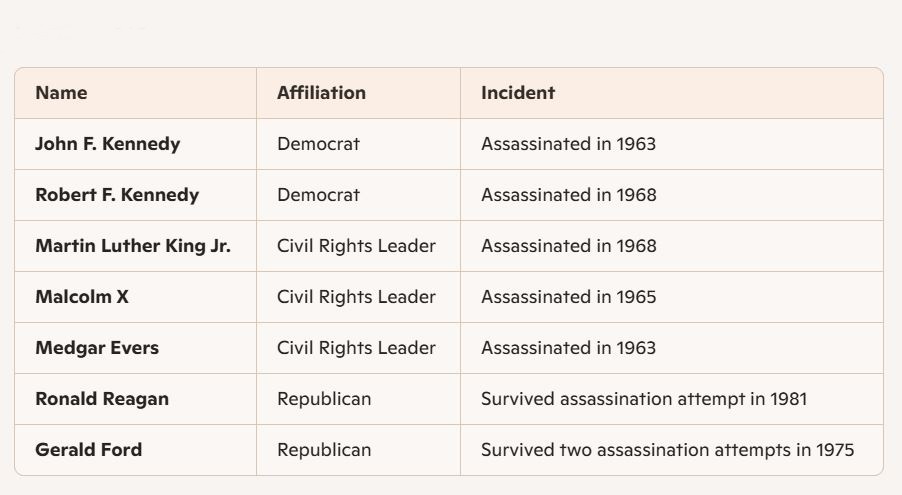Select Civil Rights Leader in Medgar Evers row
Image resolution: width=902 pixels, height=495 pixels.
pyautogui.click(x=356, y=348)
